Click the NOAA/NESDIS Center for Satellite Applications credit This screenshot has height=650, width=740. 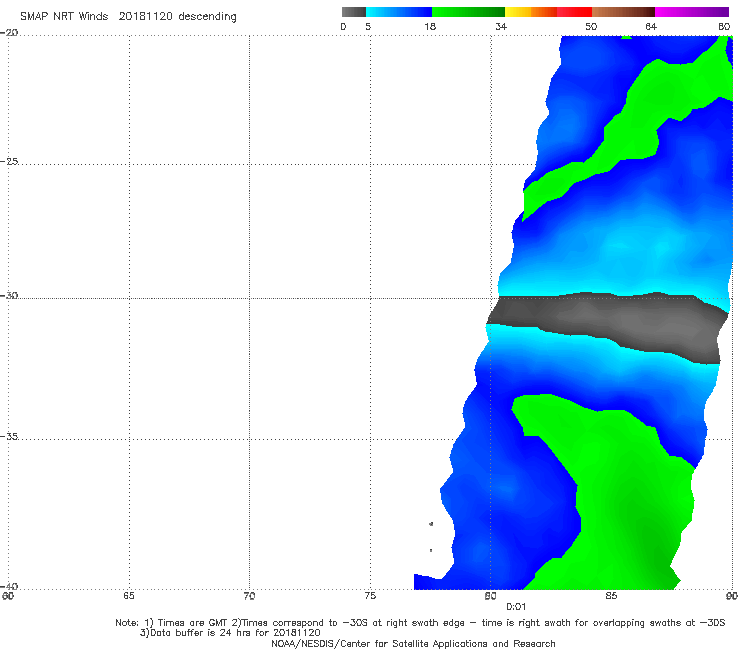413,644
